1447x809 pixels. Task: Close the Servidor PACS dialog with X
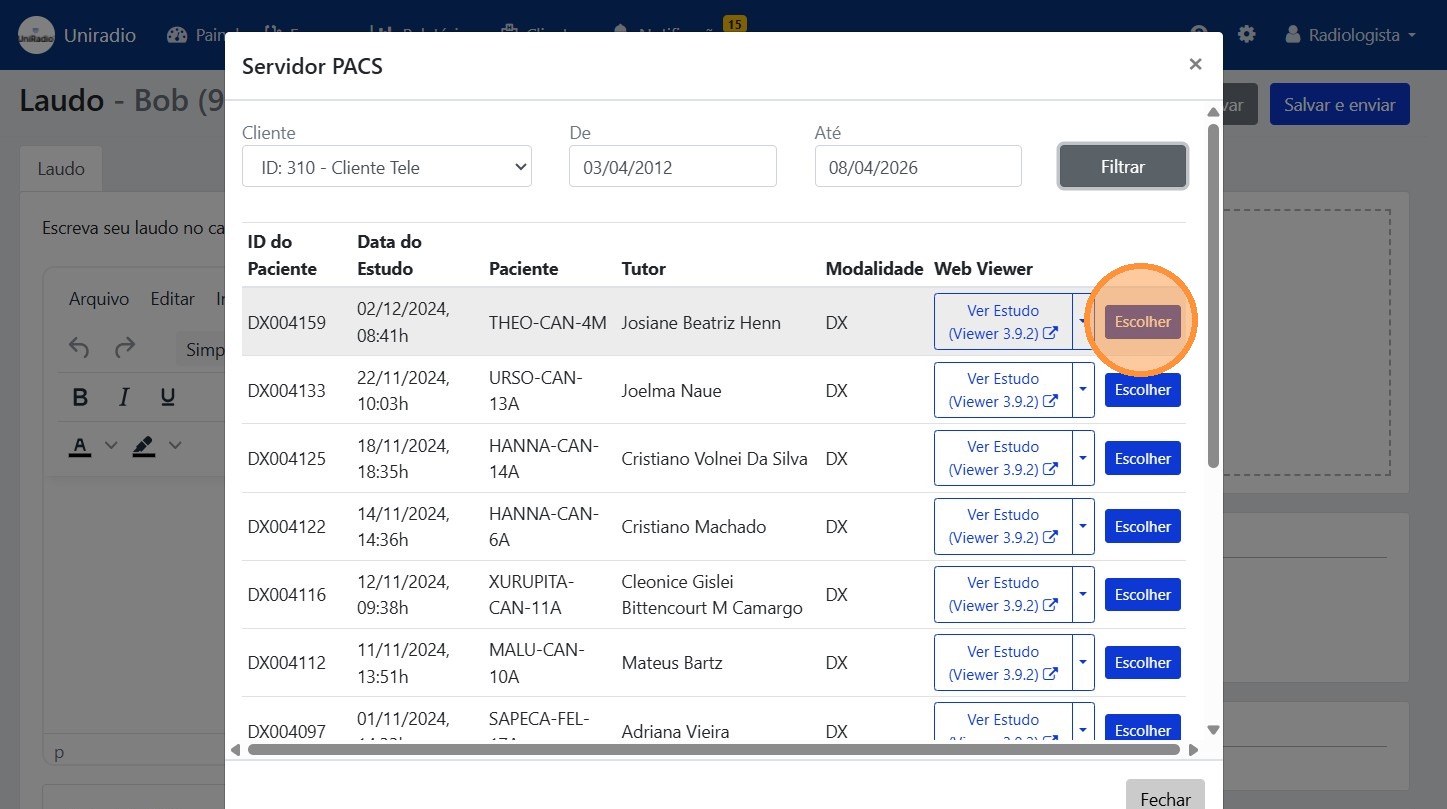(x=1195, y=65)
